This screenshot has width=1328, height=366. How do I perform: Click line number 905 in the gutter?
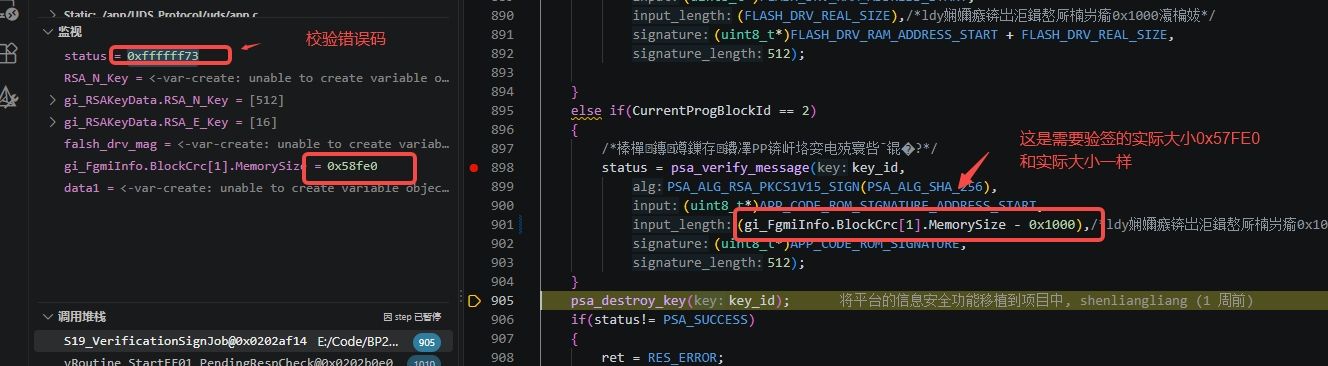coord(503,300)
